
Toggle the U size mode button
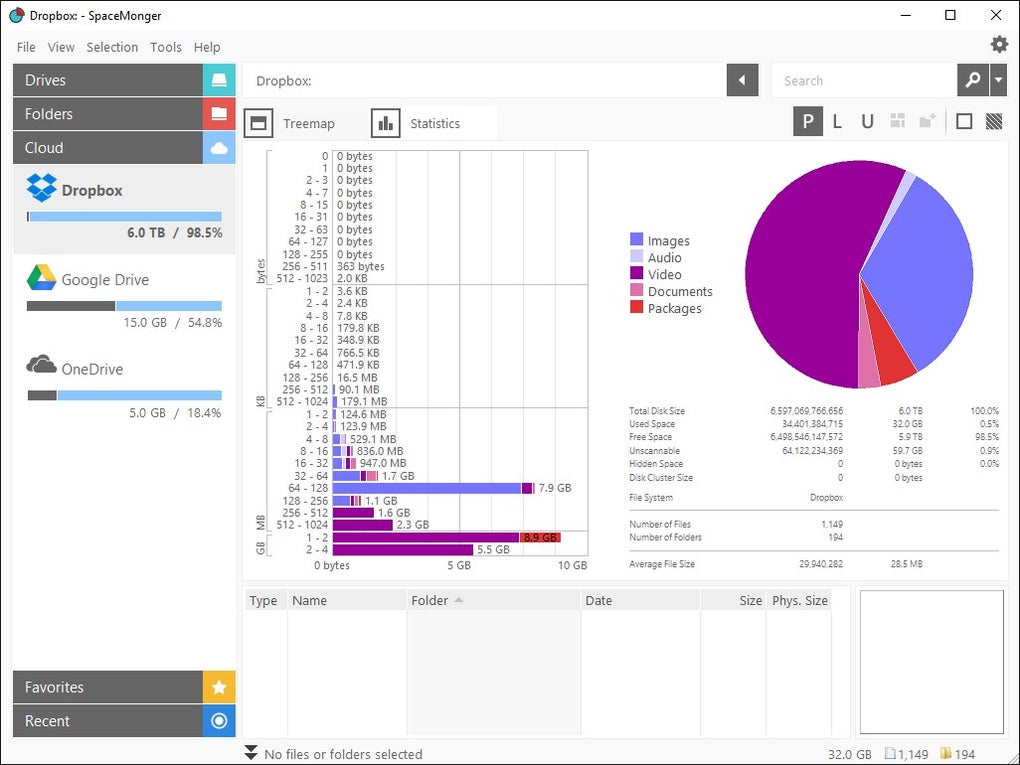(x=867, y=122)
